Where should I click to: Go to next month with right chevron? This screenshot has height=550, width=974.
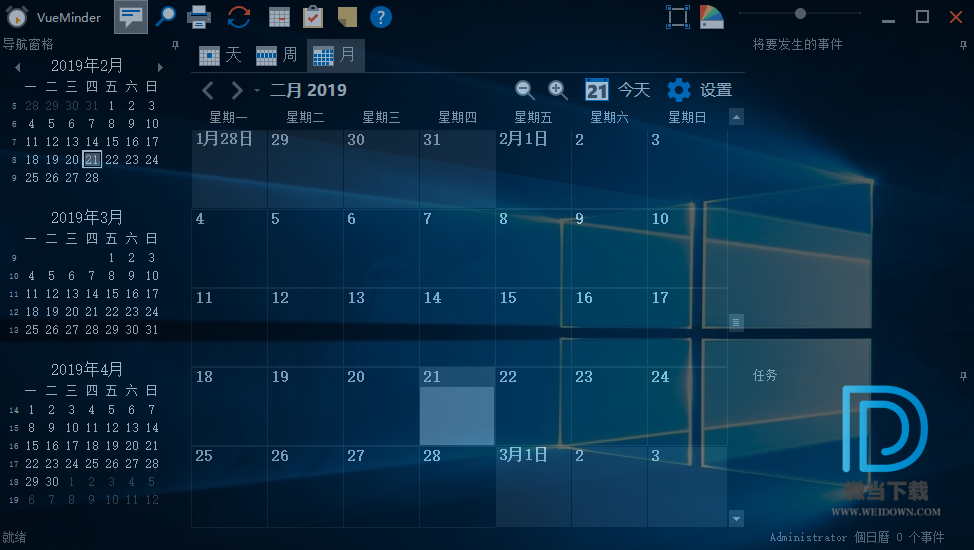click(x=237, y=91)
